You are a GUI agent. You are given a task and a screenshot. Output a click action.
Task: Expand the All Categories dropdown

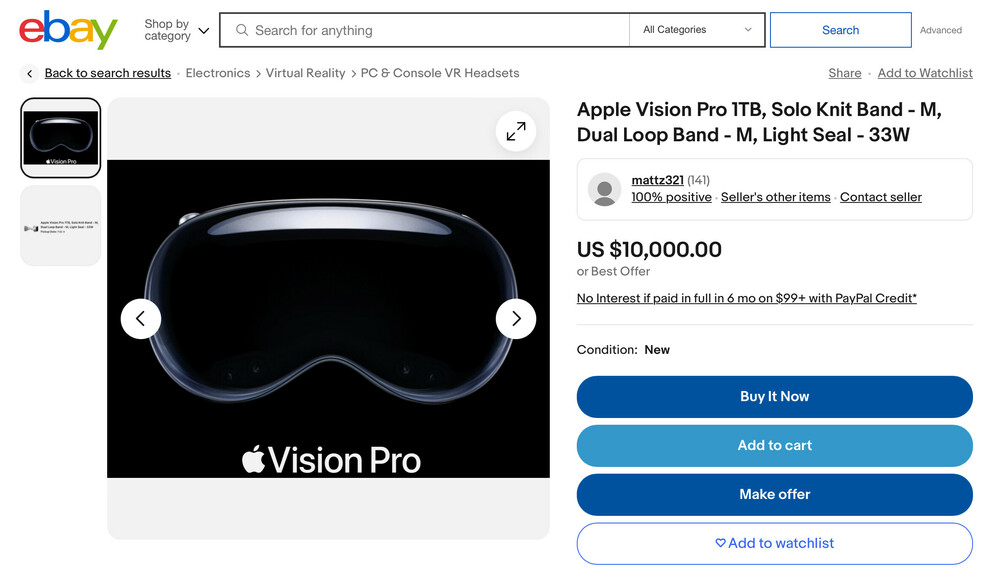point(697,30)
